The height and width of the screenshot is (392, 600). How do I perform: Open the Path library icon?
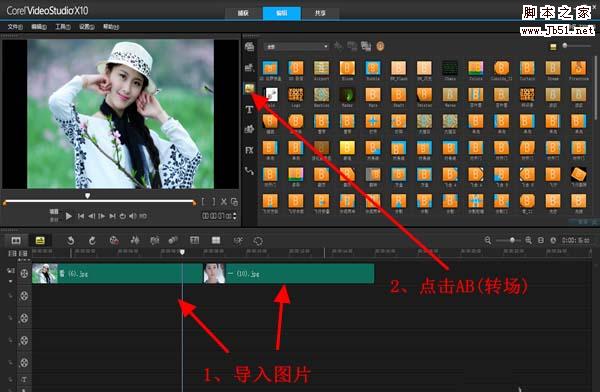tap(249, 171)
